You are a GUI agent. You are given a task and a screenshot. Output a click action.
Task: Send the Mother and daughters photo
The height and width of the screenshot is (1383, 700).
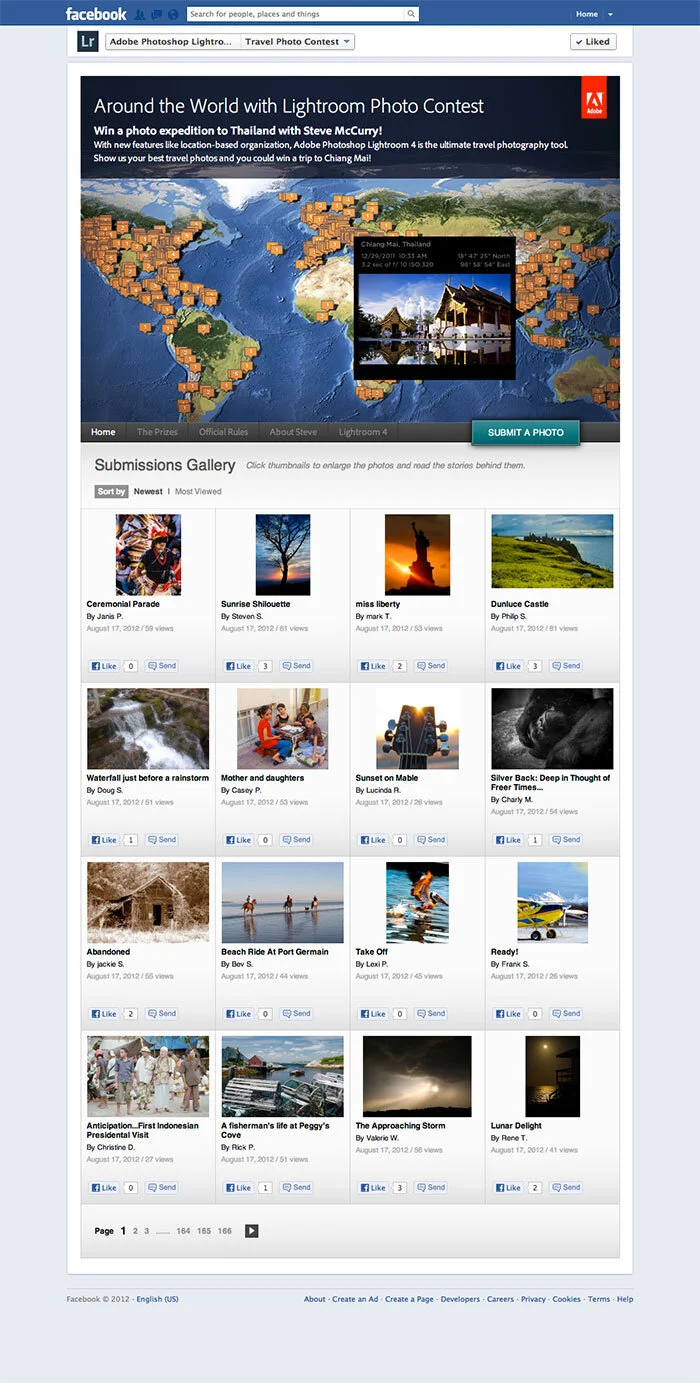(x=297, y=840)
